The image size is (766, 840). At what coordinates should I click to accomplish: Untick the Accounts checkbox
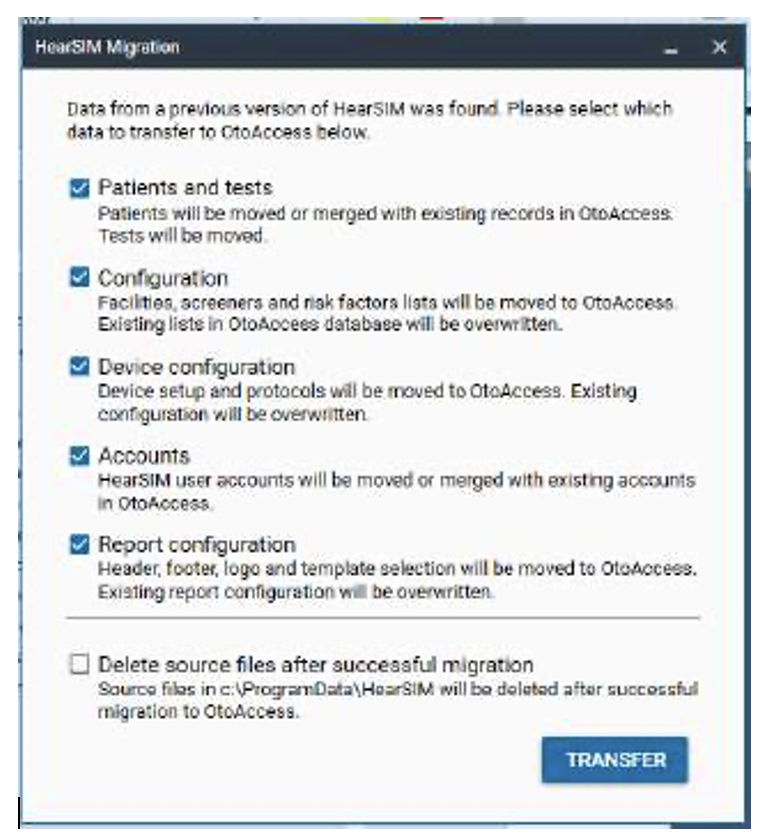pyautogui.click(x=80, y=456)
